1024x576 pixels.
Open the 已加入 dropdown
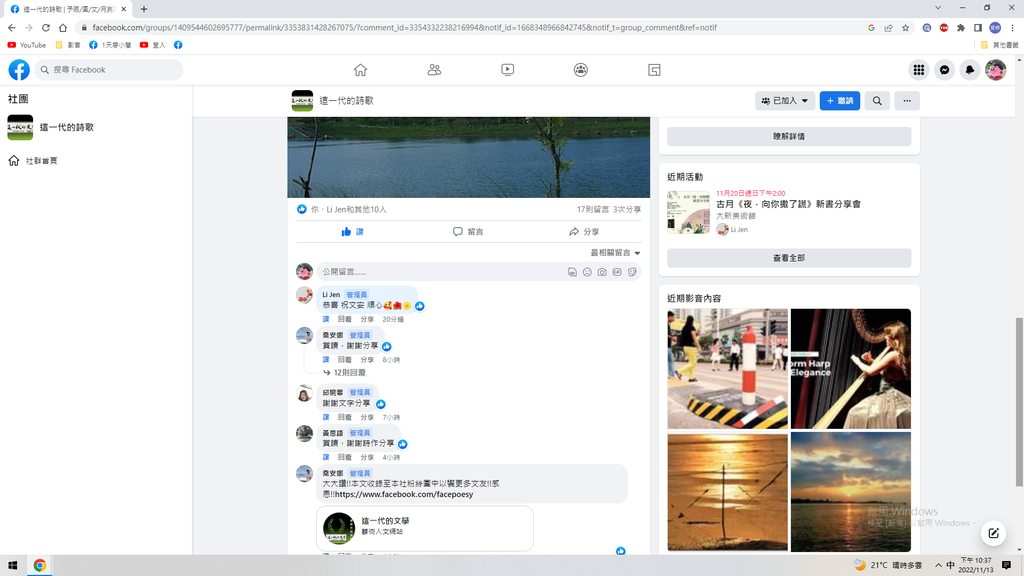[x=784, y=101]
